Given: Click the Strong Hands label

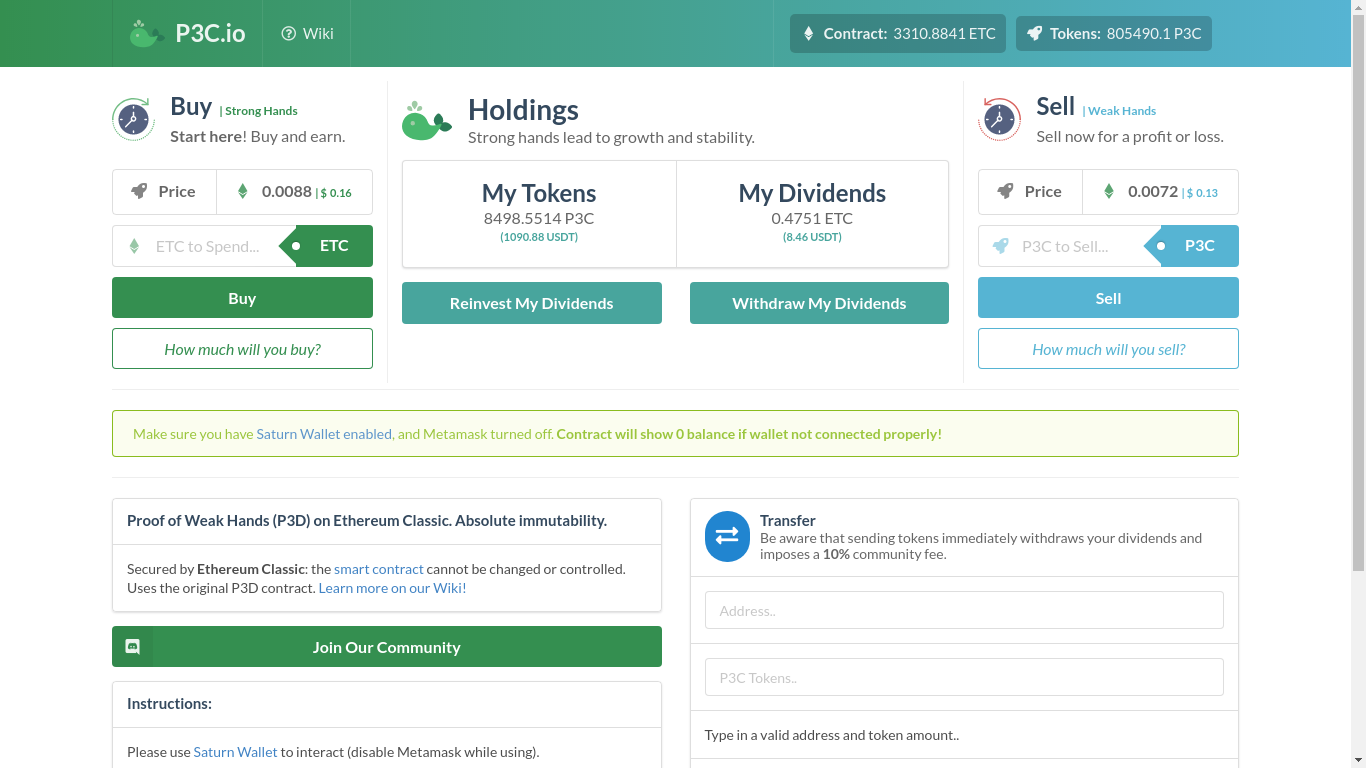Looking at the screenshot, I should (261, 111).
